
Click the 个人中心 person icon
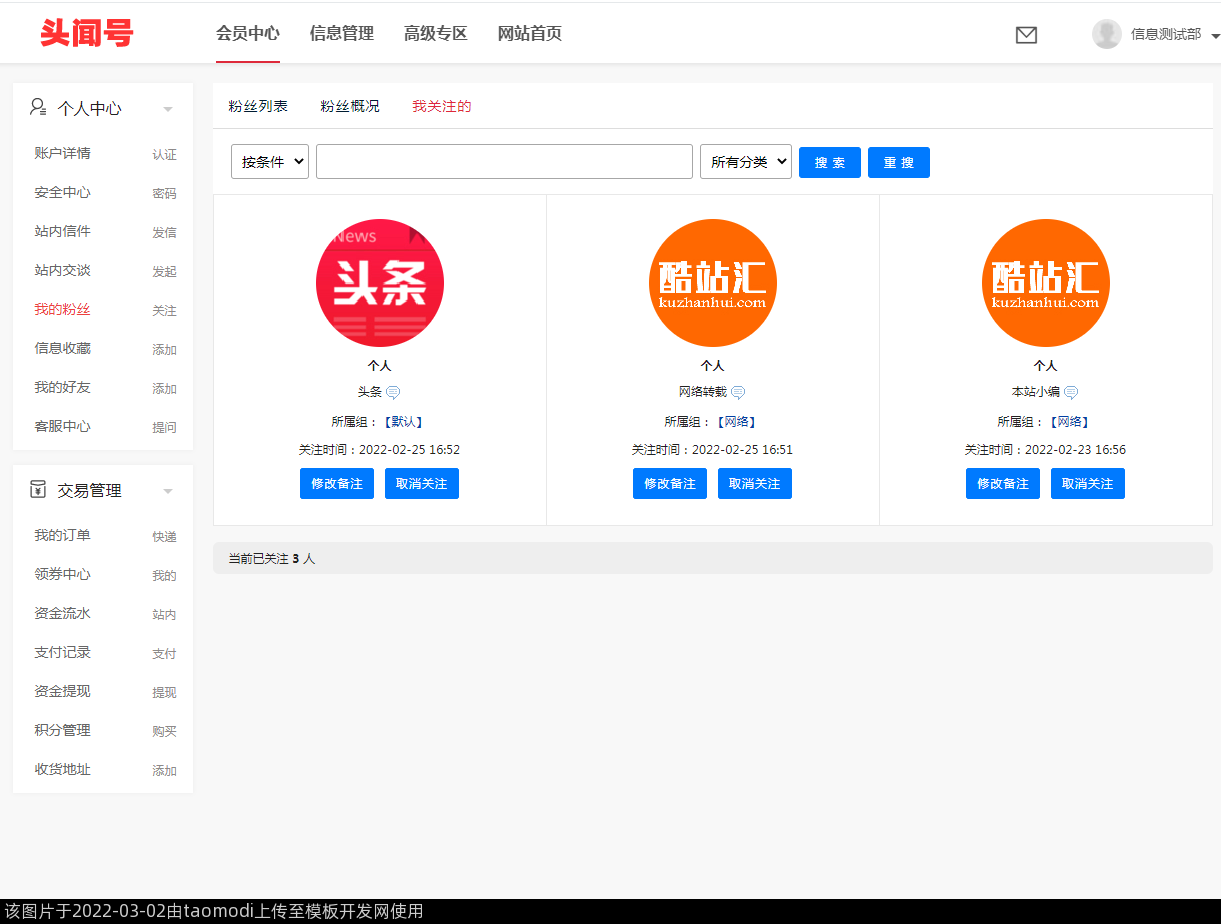click(38, 107)
